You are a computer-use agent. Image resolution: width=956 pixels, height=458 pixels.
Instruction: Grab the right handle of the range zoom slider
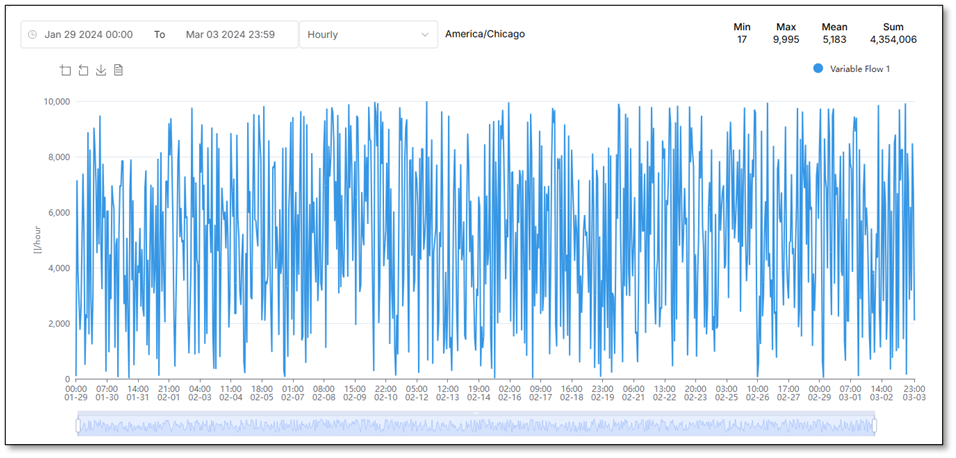pos(874,425)
